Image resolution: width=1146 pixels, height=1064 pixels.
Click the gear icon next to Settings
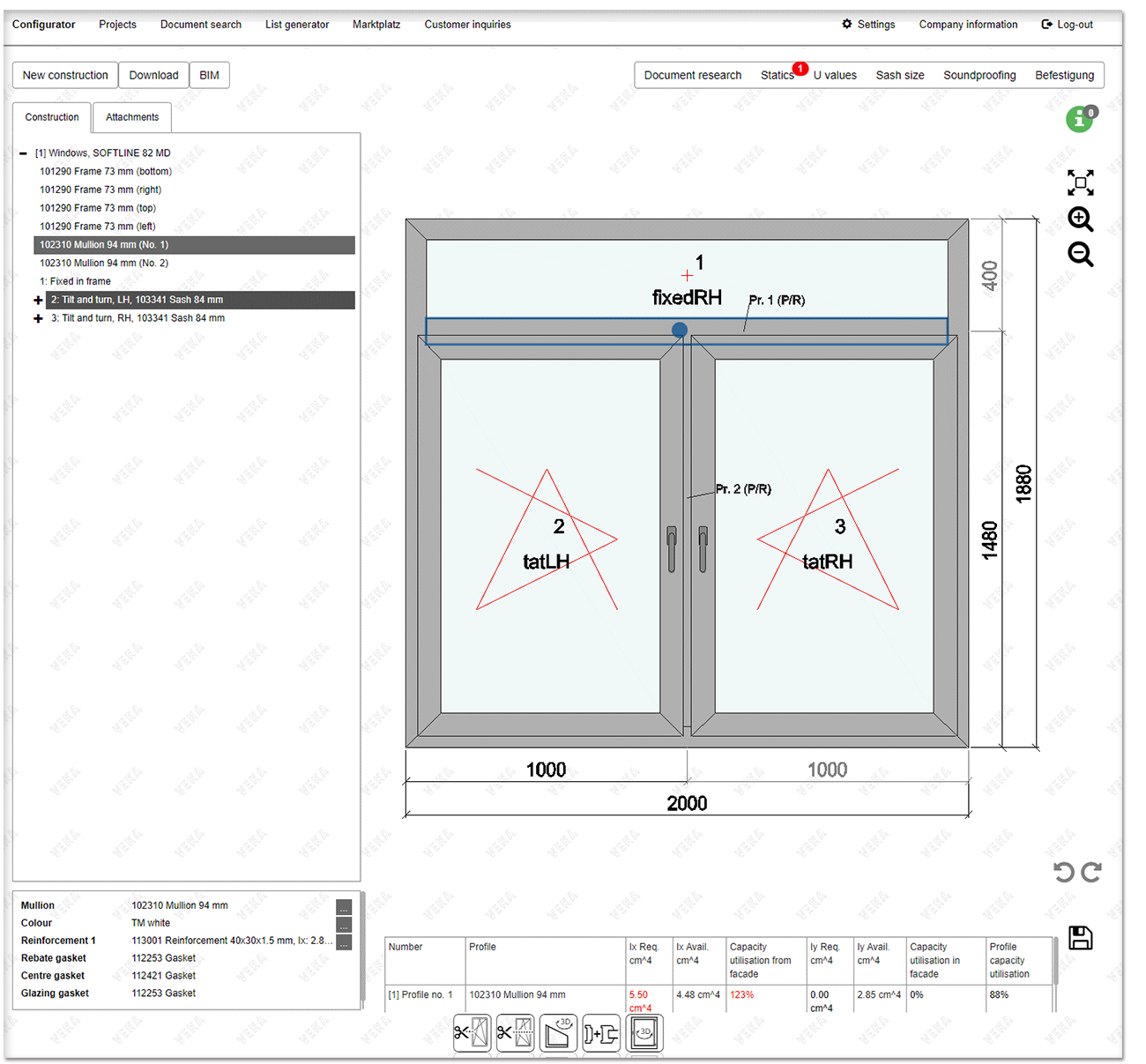coord(847,24)
